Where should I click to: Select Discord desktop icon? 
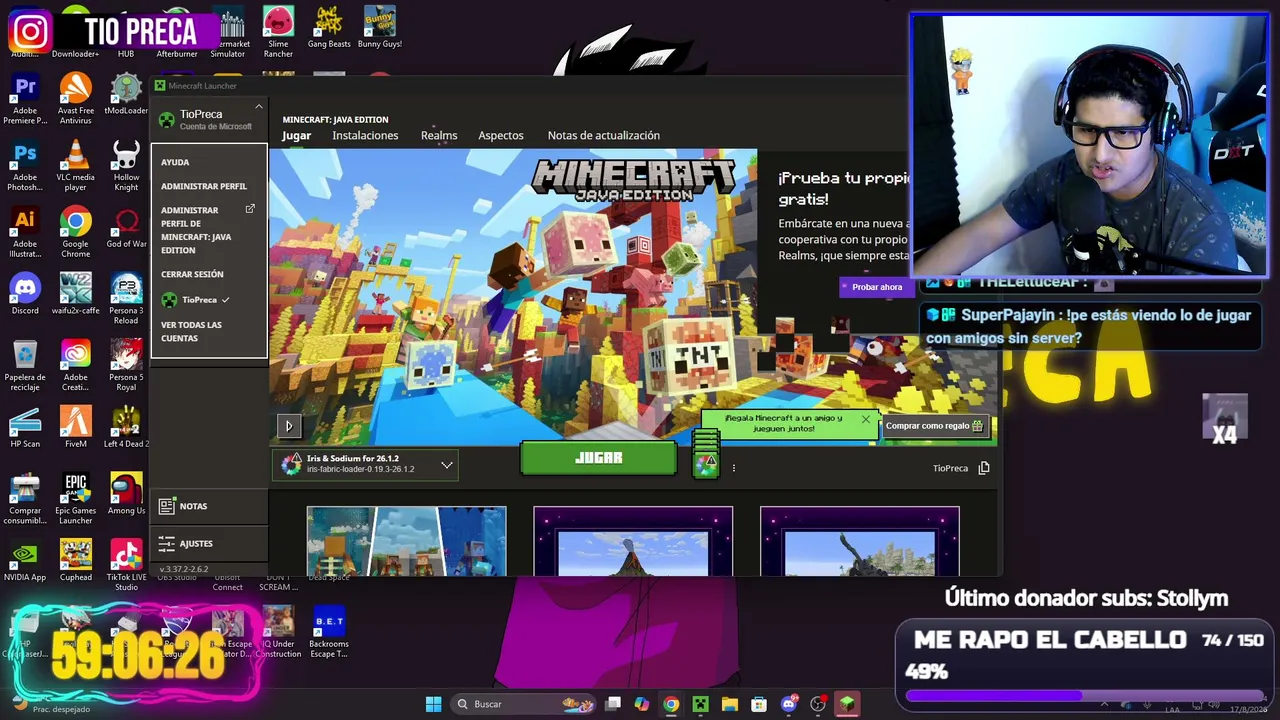[25, 294]
